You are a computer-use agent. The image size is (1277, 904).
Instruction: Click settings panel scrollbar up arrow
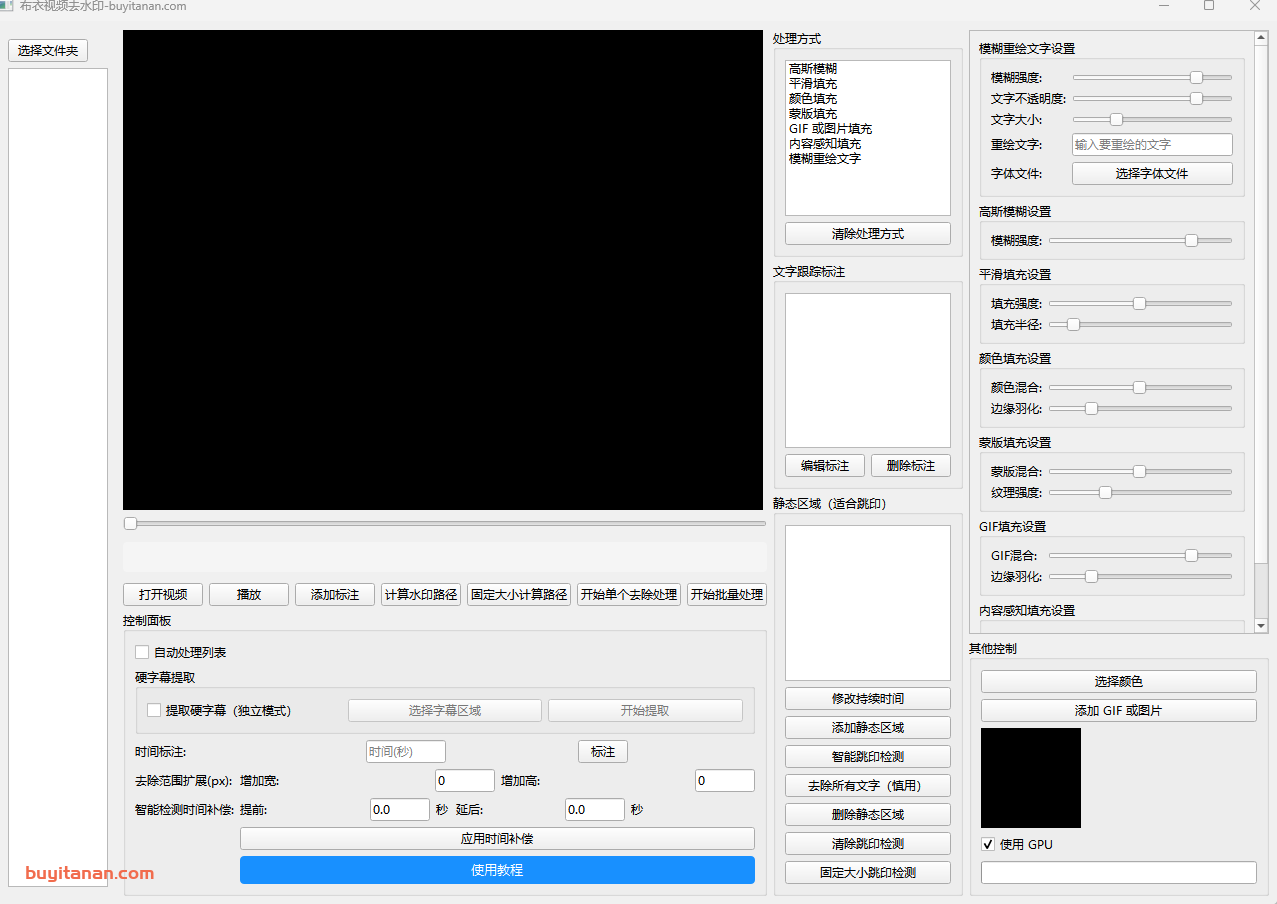[x=1261, y=38]
